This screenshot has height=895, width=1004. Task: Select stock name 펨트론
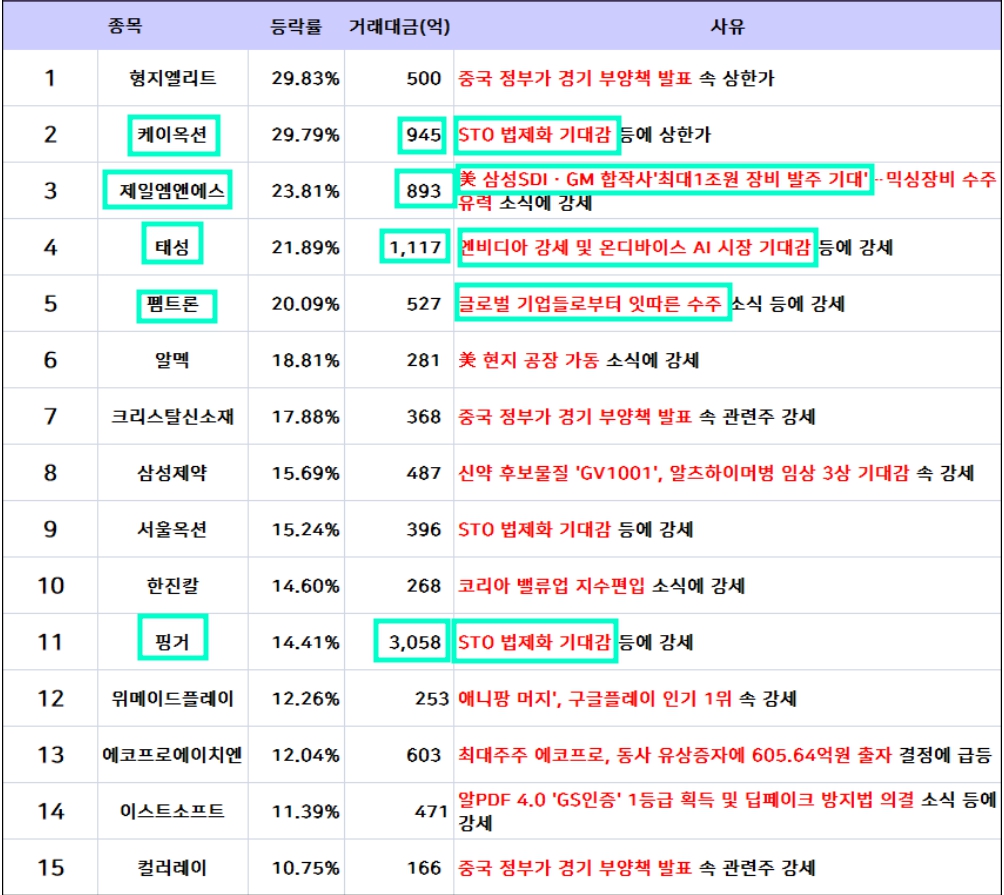[x=173, y=303]
